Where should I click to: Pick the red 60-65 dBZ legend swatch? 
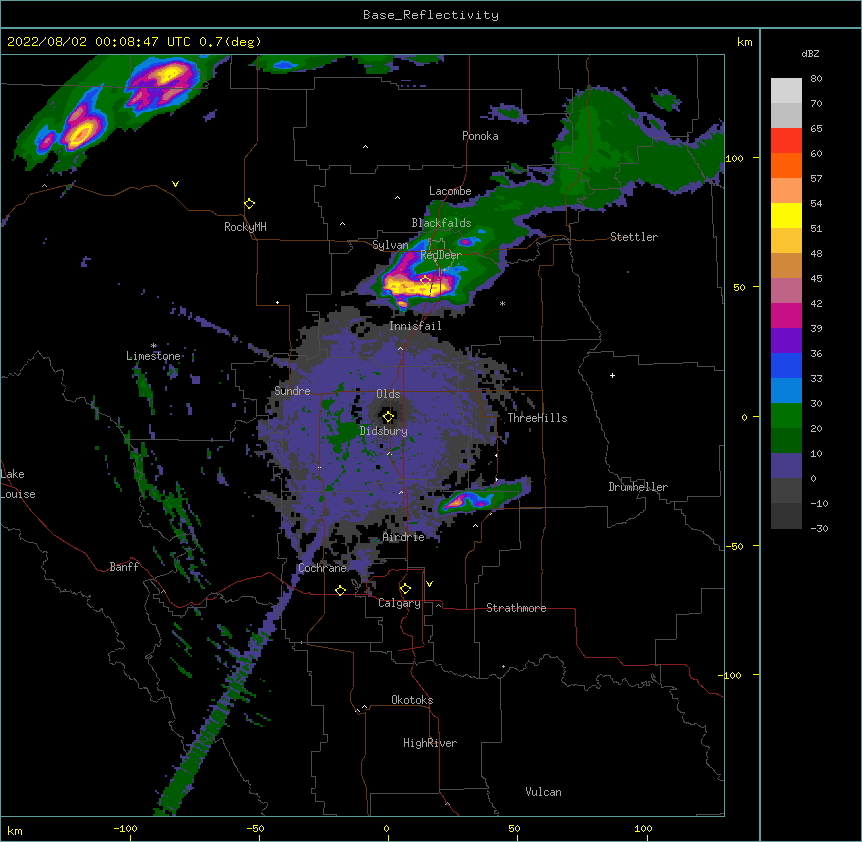(786, 141)
